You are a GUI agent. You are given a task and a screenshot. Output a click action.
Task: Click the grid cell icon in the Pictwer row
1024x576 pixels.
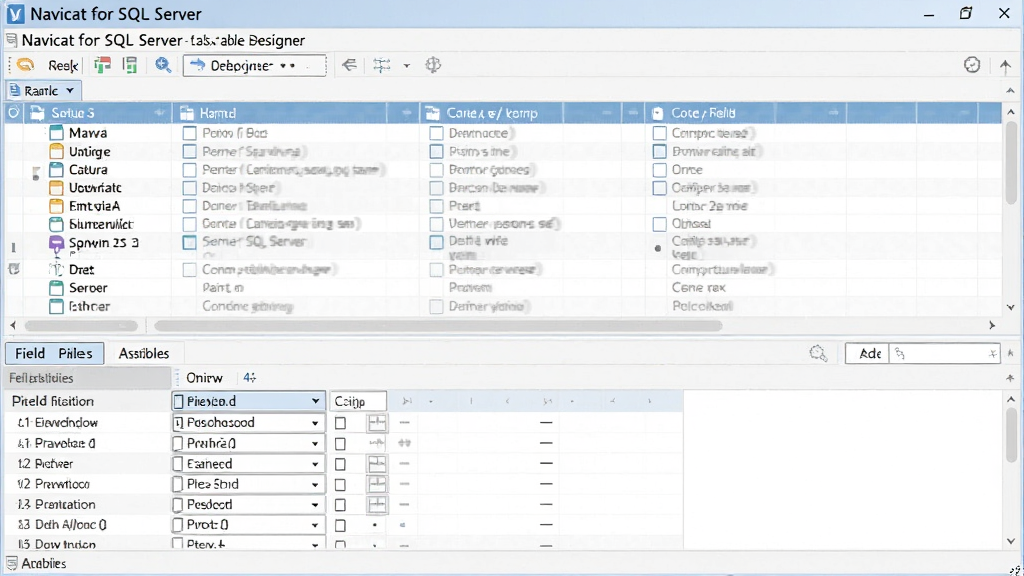(x=377, y=464)
